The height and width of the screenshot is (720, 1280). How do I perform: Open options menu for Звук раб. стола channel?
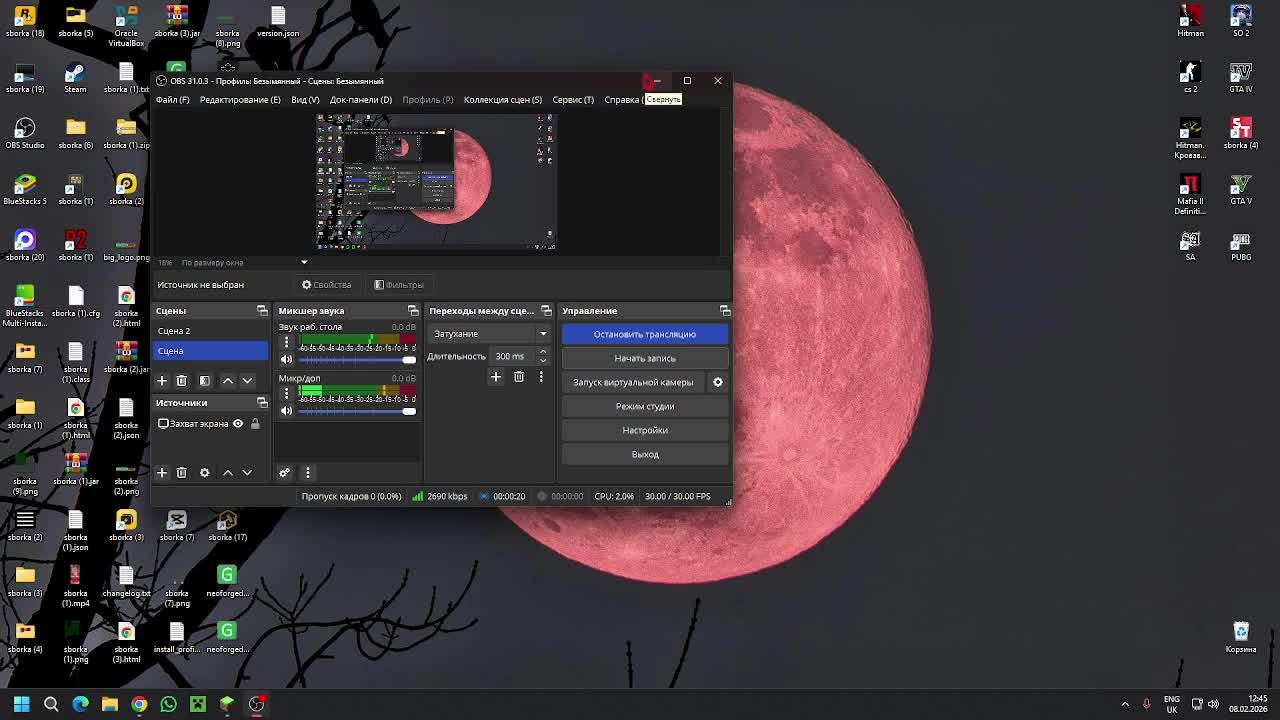(286, 341)
